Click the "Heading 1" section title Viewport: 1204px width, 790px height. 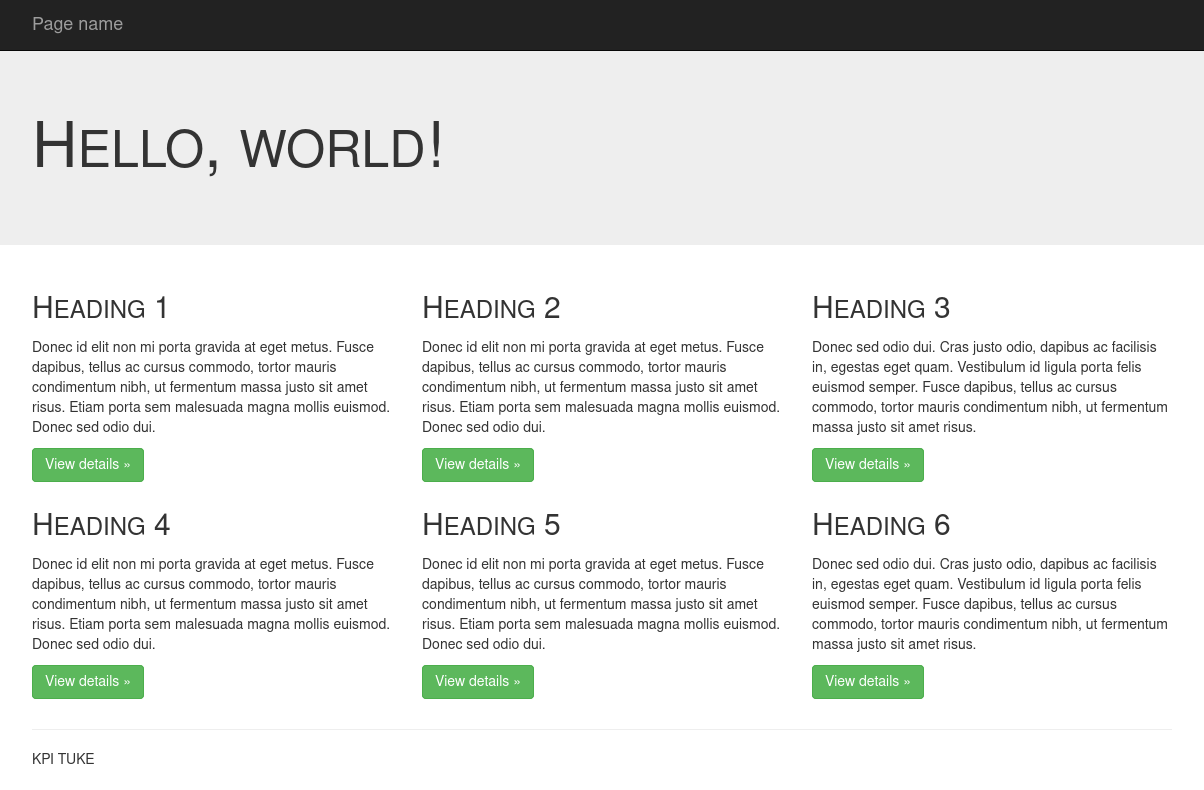pyautogui.click(x=101, y=308)
